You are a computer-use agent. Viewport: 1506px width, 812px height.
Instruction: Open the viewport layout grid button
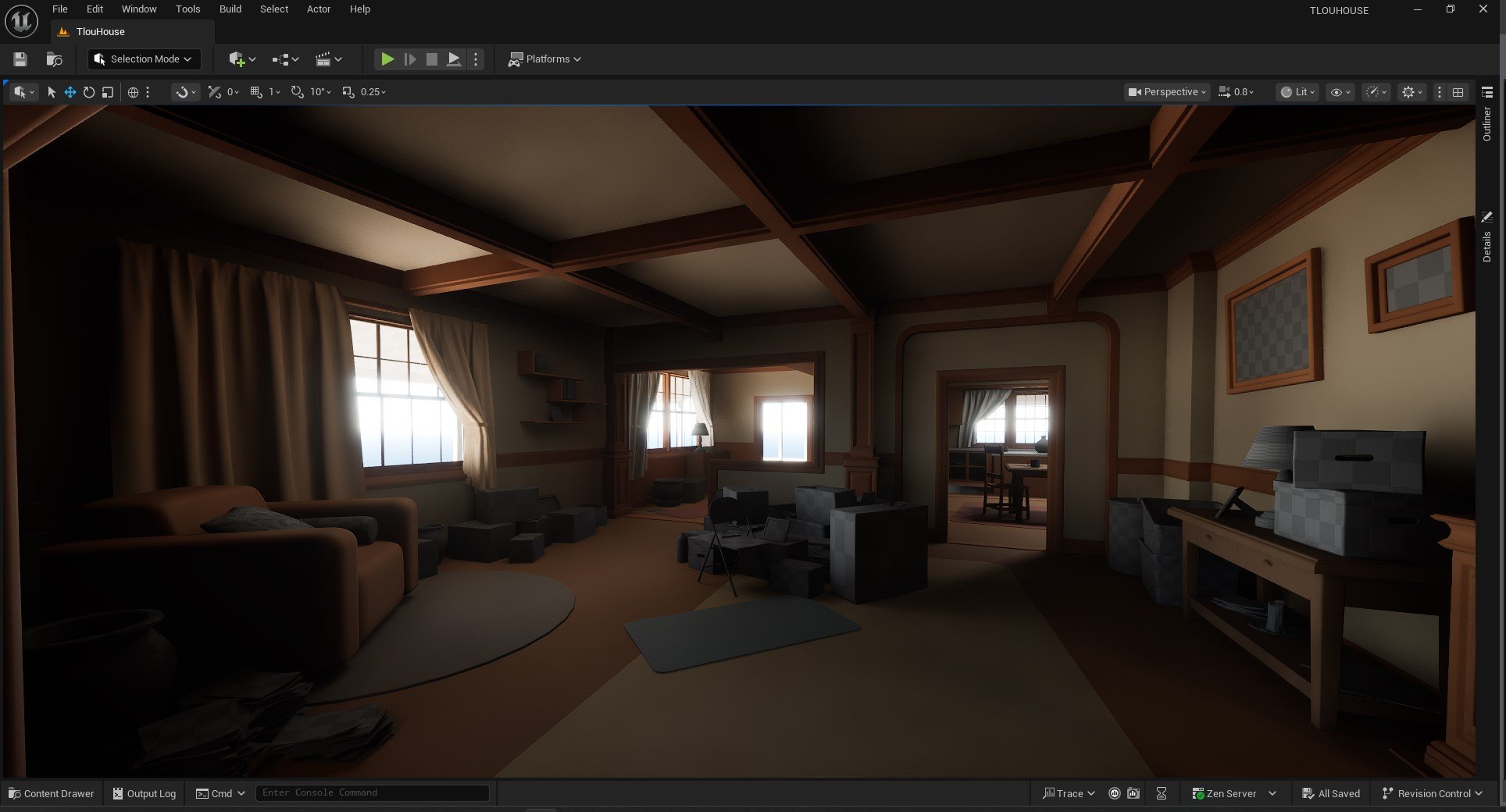point(1458,92)
